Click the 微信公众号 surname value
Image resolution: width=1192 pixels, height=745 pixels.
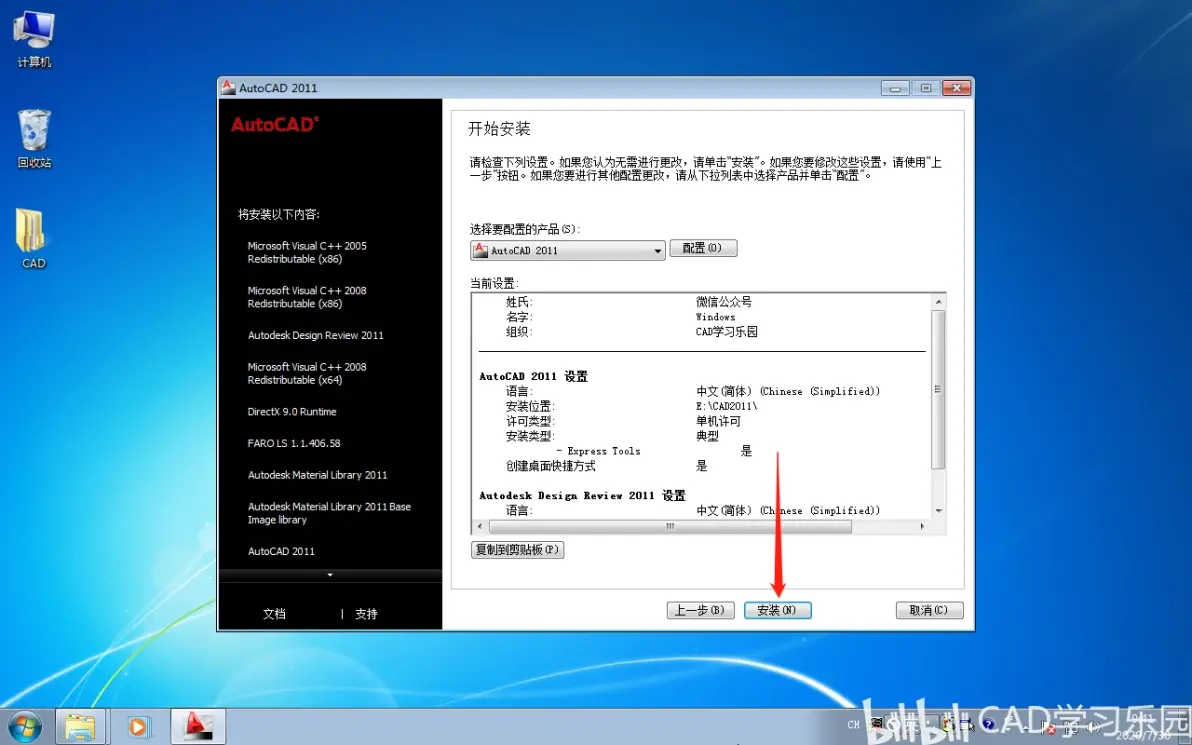724,302
